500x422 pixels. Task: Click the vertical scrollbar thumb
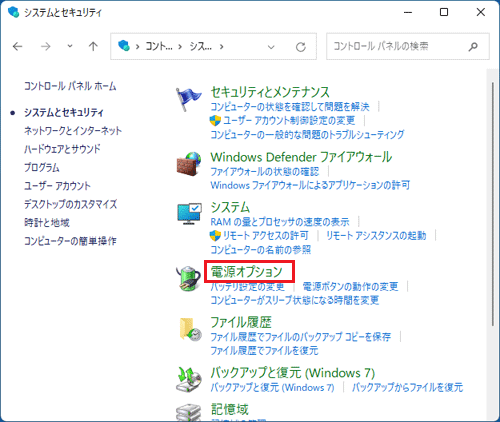[493, 204]
